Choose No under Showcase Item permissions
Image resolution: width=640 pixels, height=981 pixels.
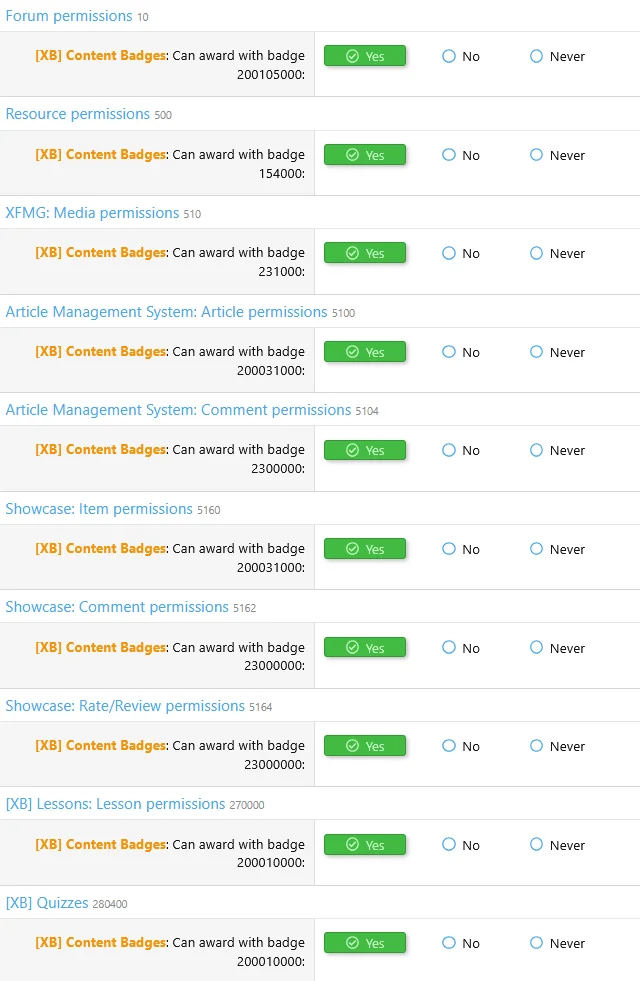click(x=461, y=549)
